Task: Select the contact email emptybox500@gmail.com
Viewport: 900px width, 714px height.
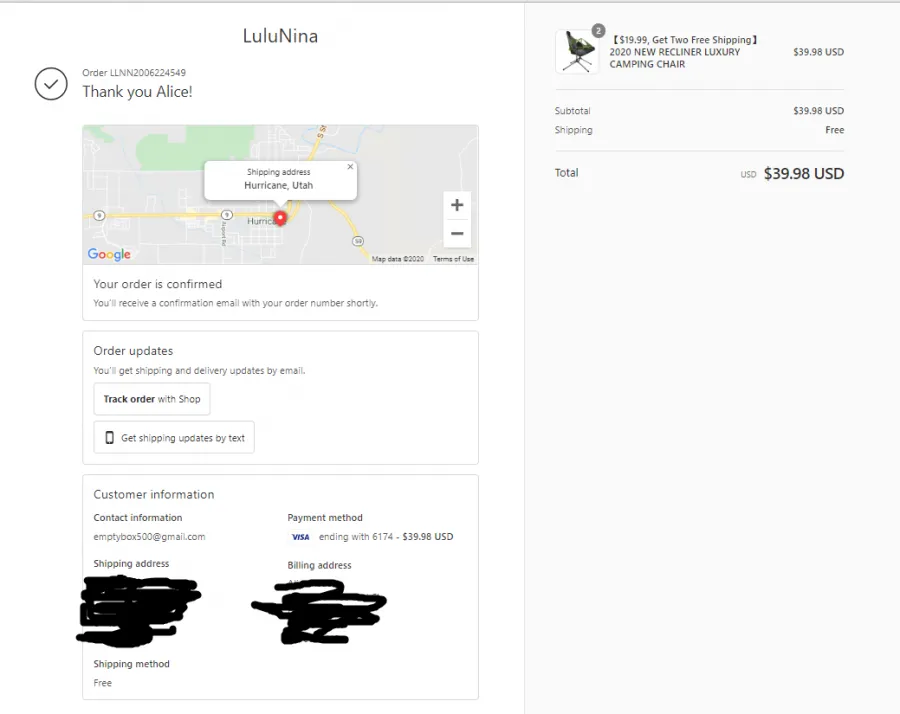Action: click(x=149, y=537)
